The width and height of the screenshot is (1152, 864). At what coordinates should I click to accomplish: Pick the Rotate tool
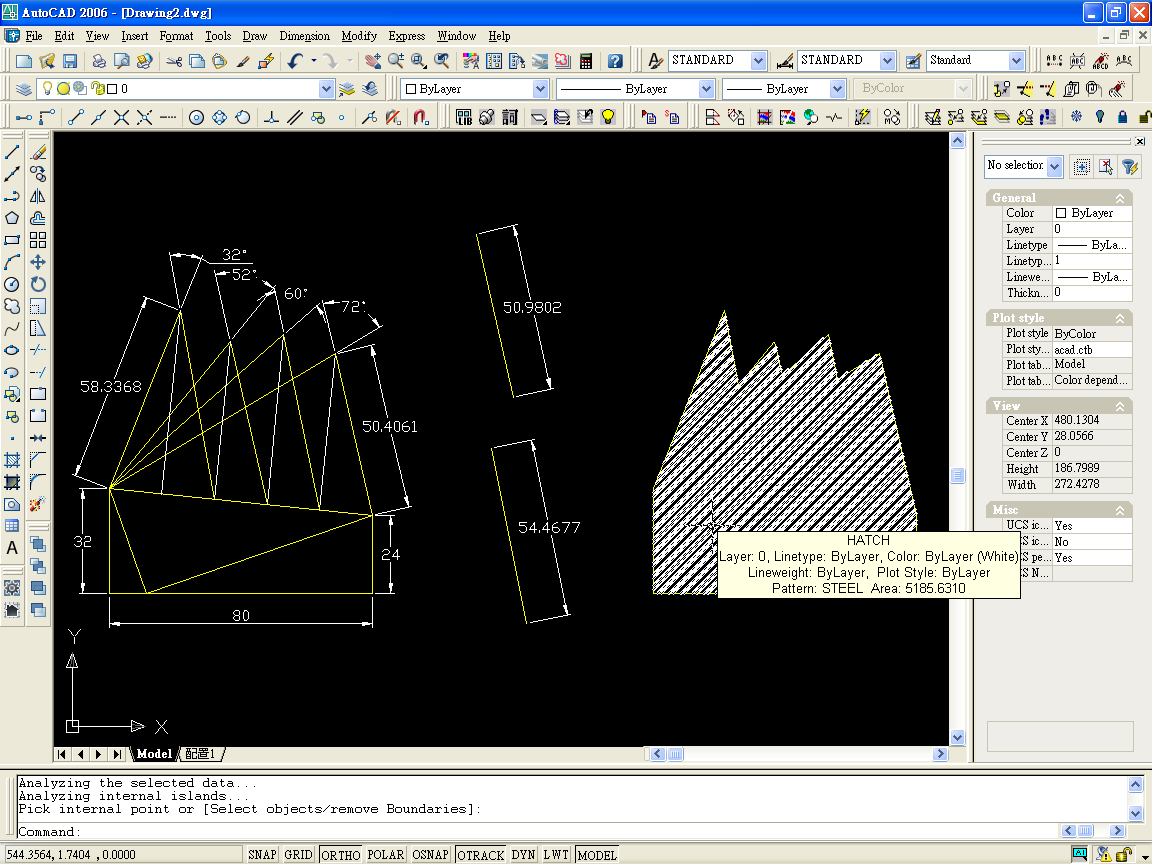38,284
